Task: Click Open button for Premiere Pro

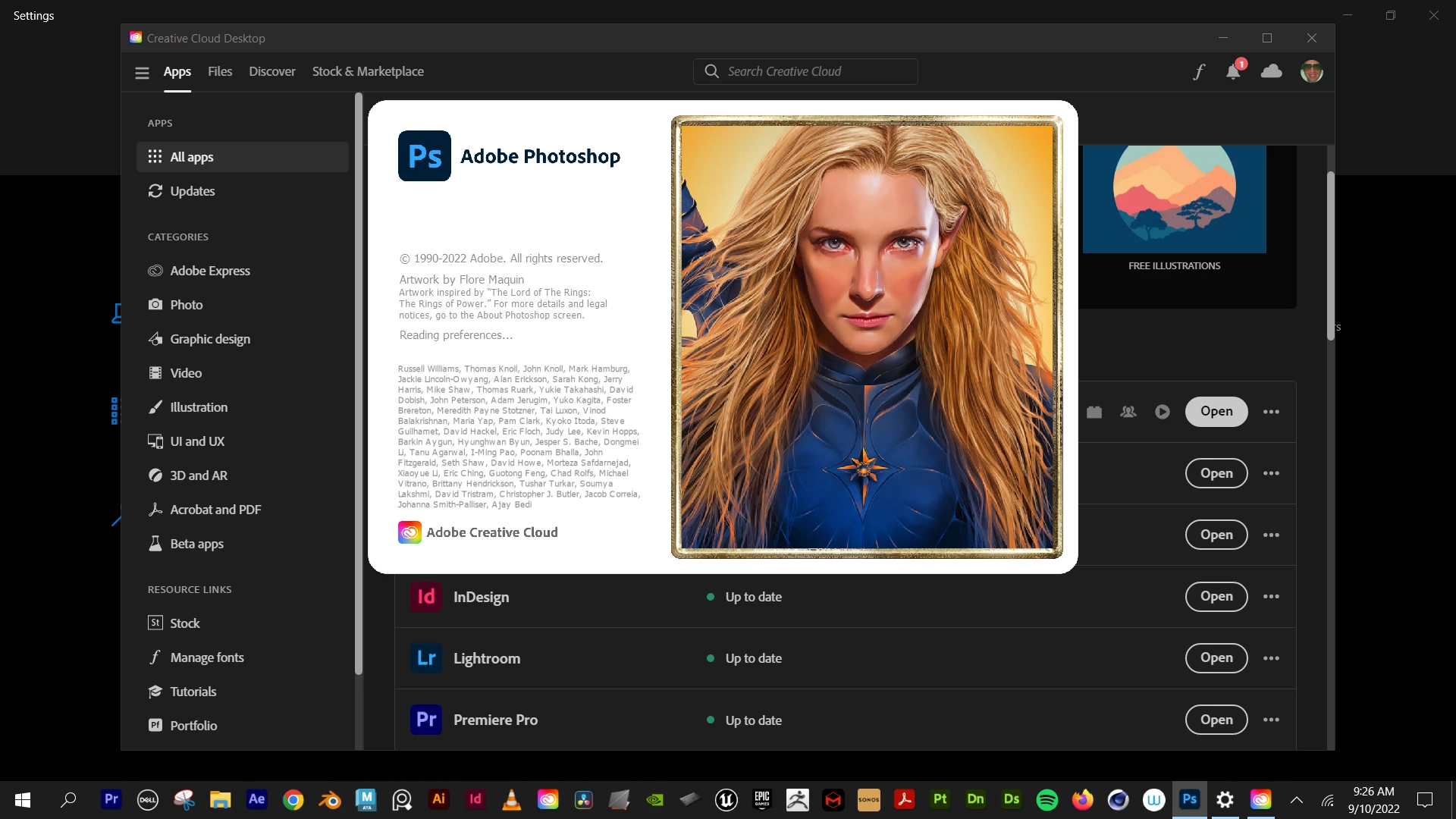Action: pos(1216,720)
